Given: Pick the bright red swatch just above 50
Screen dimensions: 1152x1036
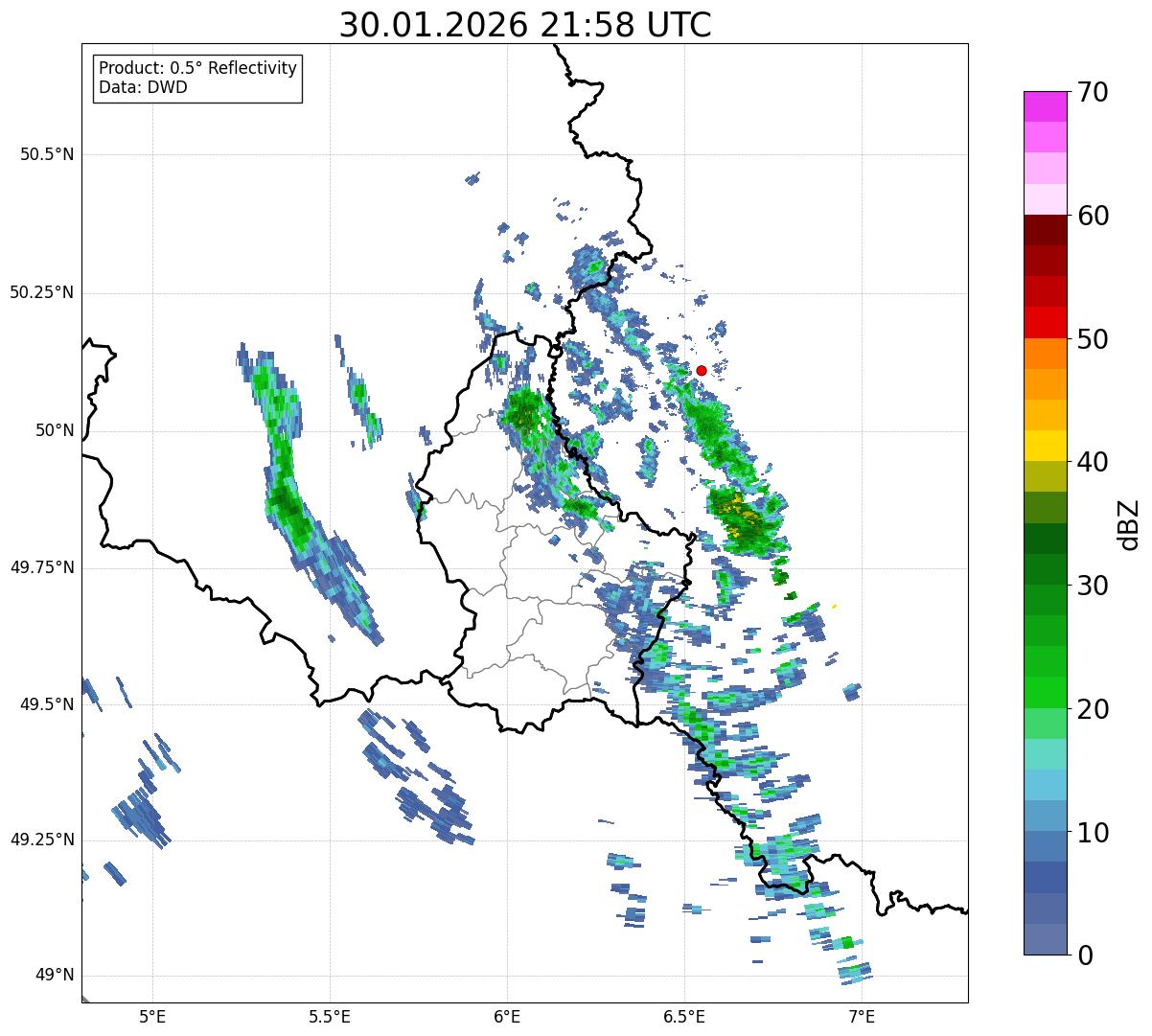Looking at the screenshot, I should (1046, 322).
